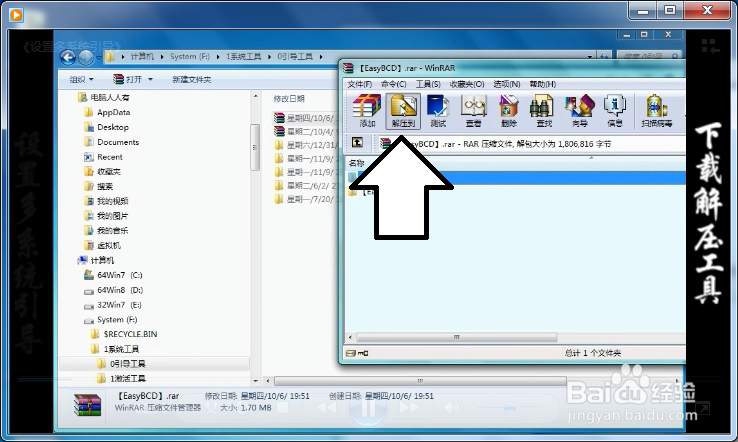This screenshot has height=442, width=738.
Task: Select the AppData folder in the tree
Action: 113,113
